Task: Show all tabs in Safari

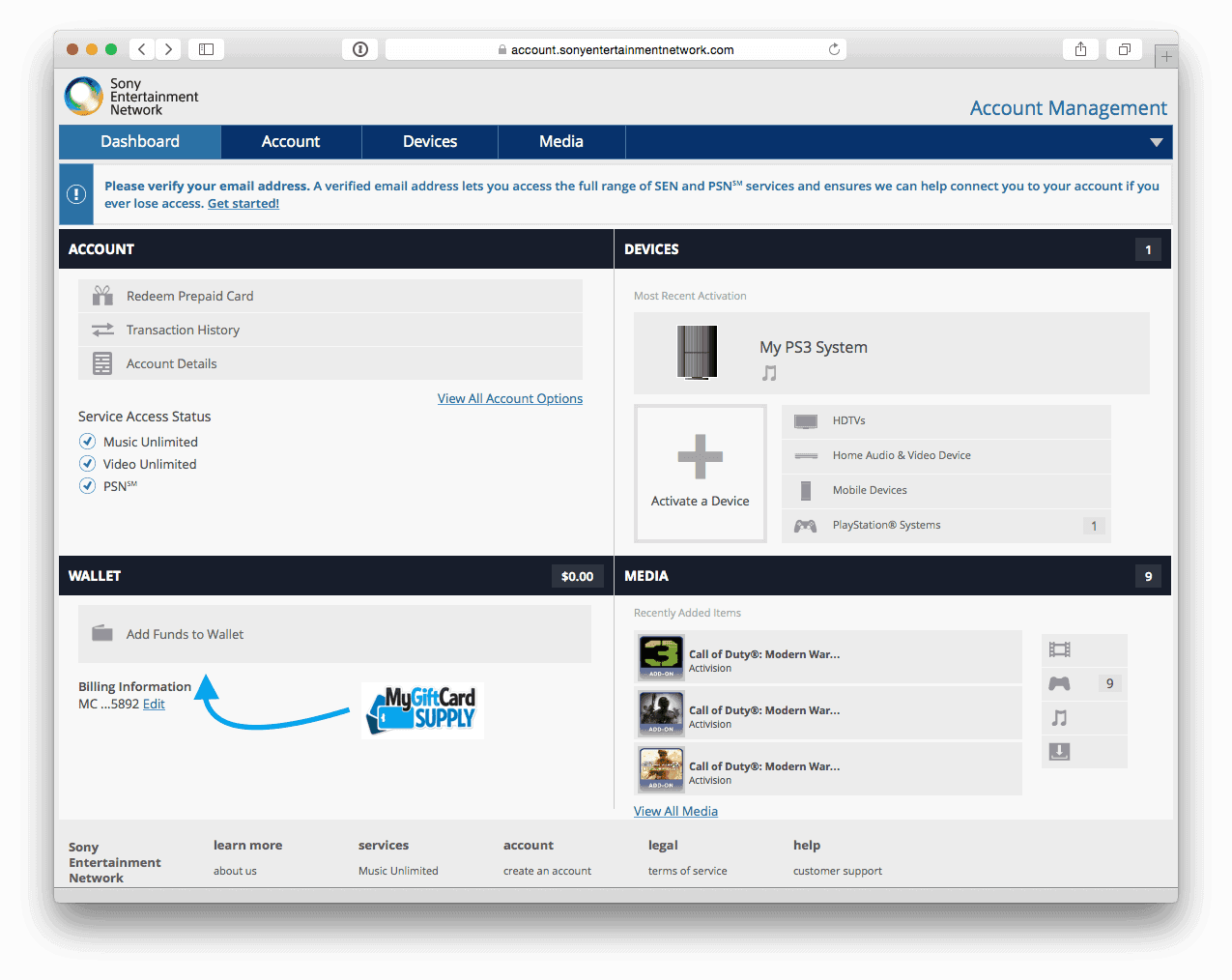Action: 1125,49
